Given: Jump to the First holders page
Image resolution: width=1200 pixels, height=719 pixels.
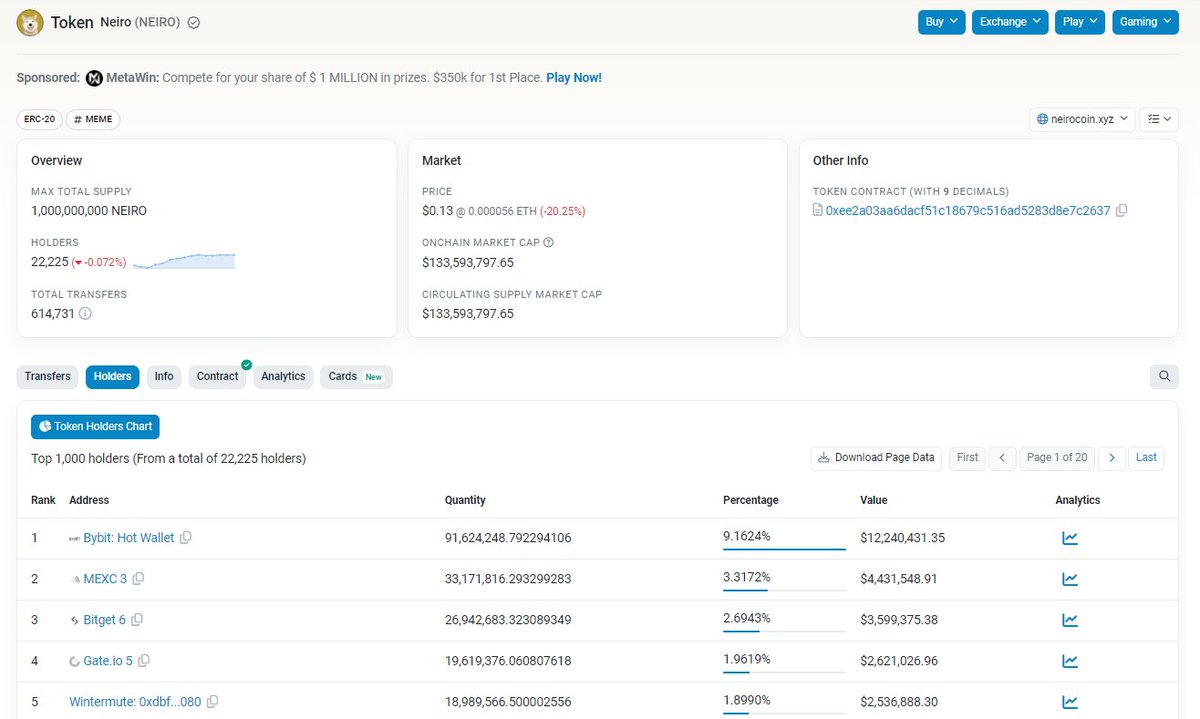Looking at the screenshot, I should click(x=967, y=458).
